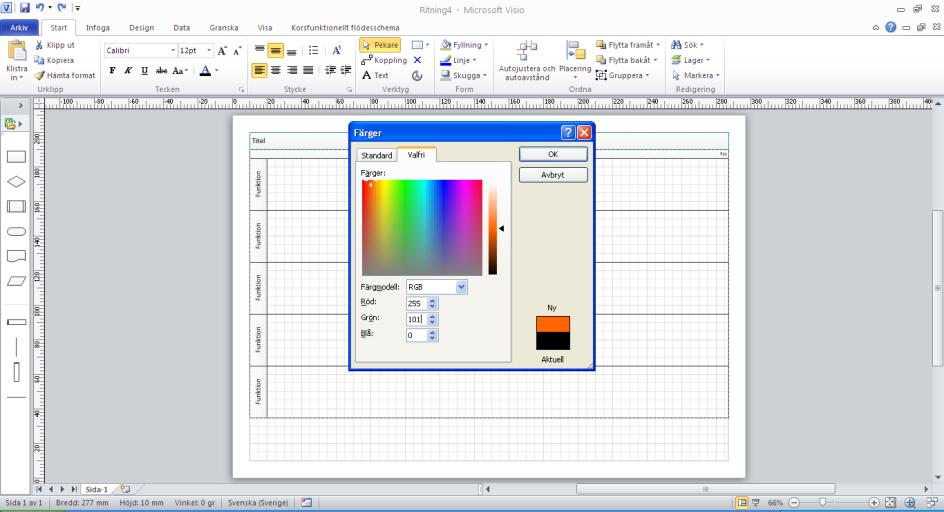The width and height of the screenshot is (944, 512).
Task: Click the macro recording icon in status bar
Action: coord(306,502)
